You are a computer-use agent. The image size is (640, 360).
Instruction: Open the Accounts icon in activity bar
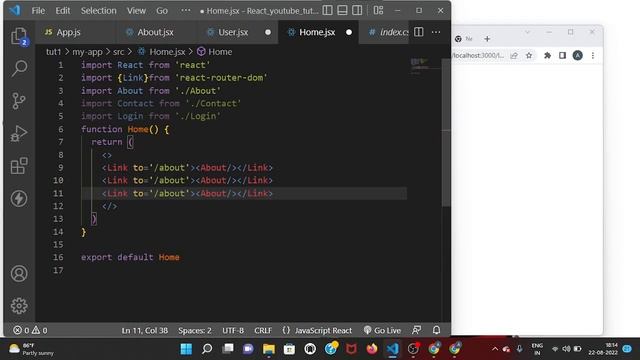[x=19, y=273]
